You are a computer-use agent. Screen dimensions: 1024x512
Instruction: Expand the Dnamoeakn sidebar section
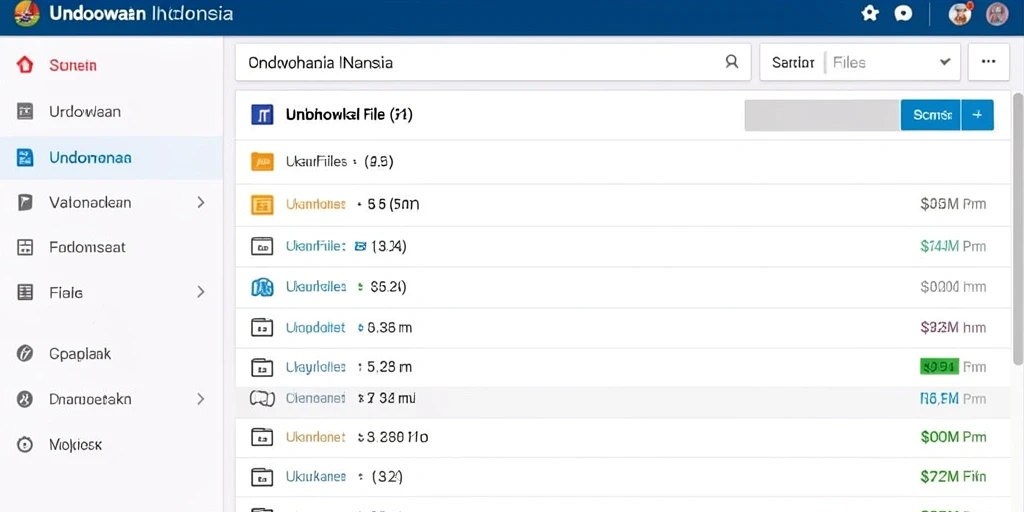[200, 399]
